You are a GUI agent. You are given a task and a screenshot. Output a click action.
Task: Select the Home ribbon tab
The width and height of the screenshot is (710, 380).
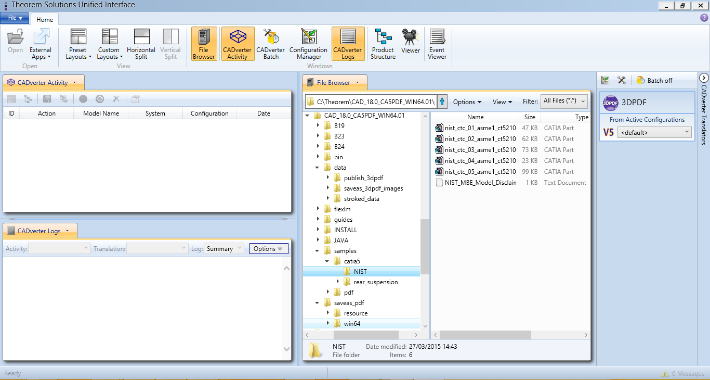45,19
